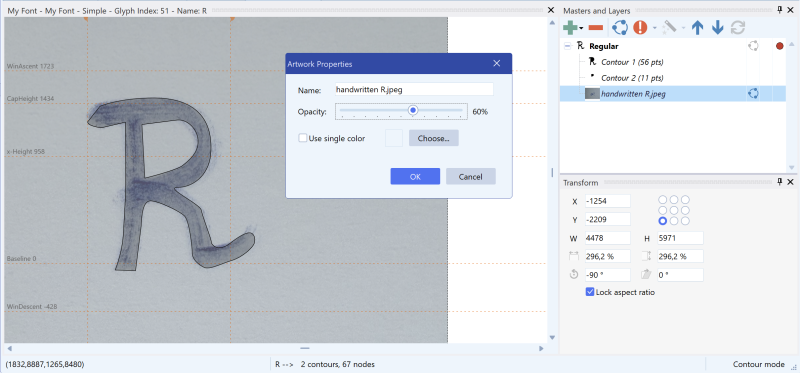Pin the Masters and Layers panel
The height and width of the screenshot is (373, 800).
coord(780,10)
